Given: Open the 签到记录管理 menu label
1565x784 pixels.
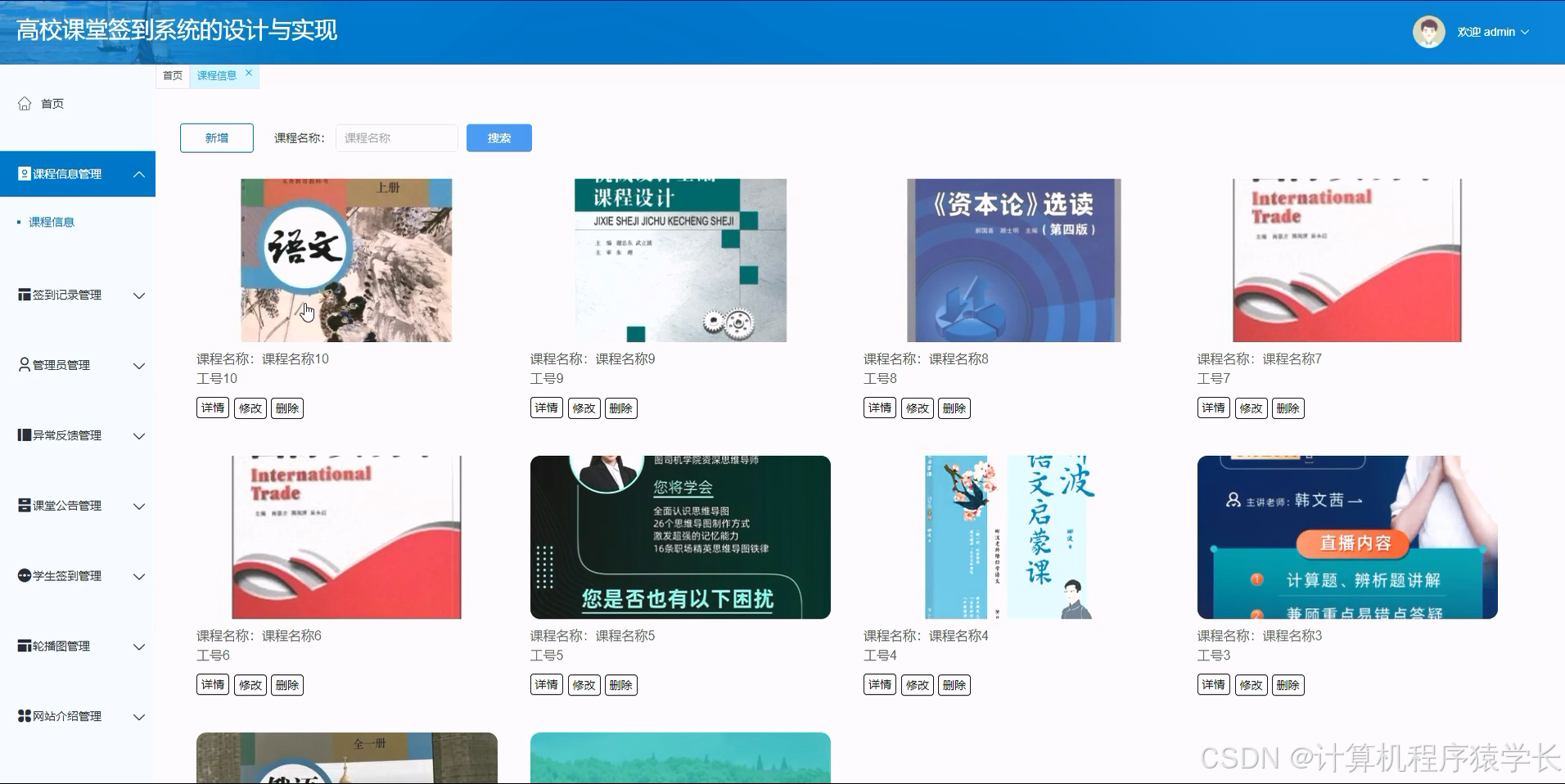Looking at the screenshot, I should (x=67, y=295).
